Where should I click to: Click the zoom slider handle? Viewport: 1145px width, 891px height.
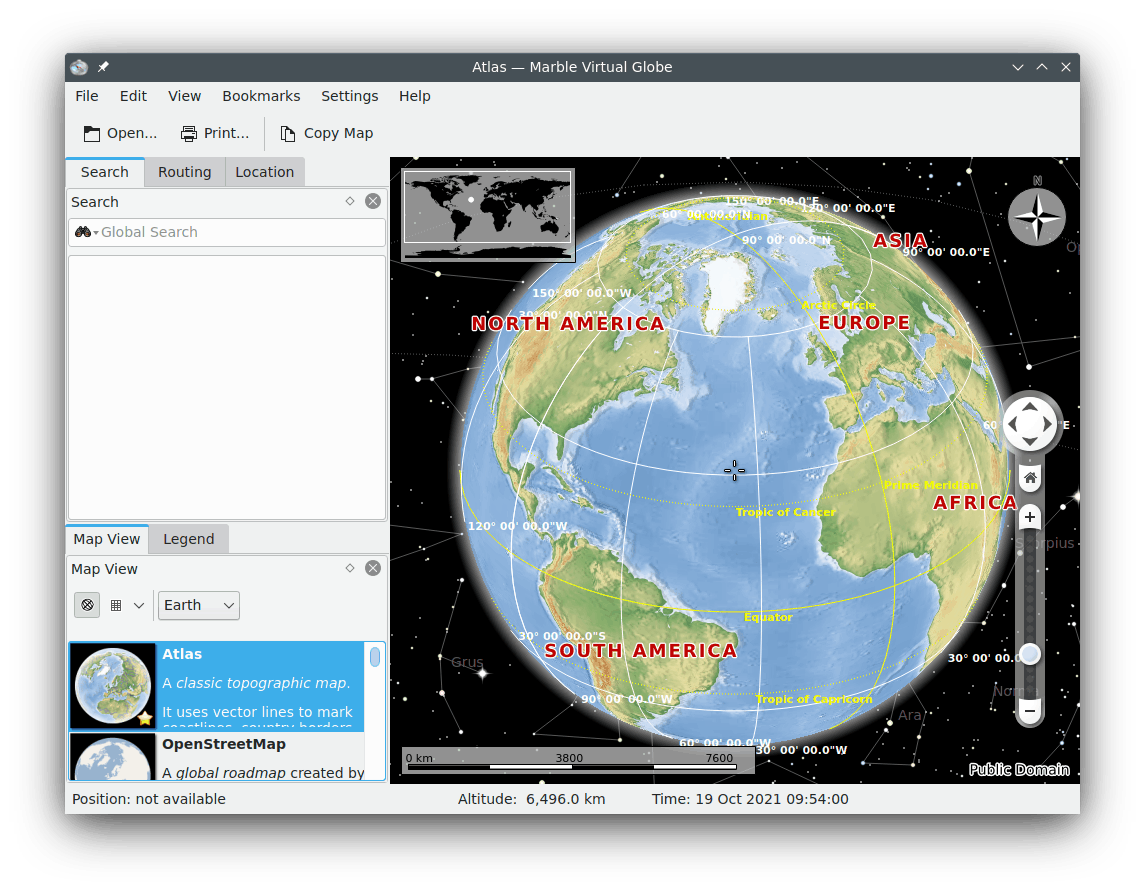pos(1030,654)
